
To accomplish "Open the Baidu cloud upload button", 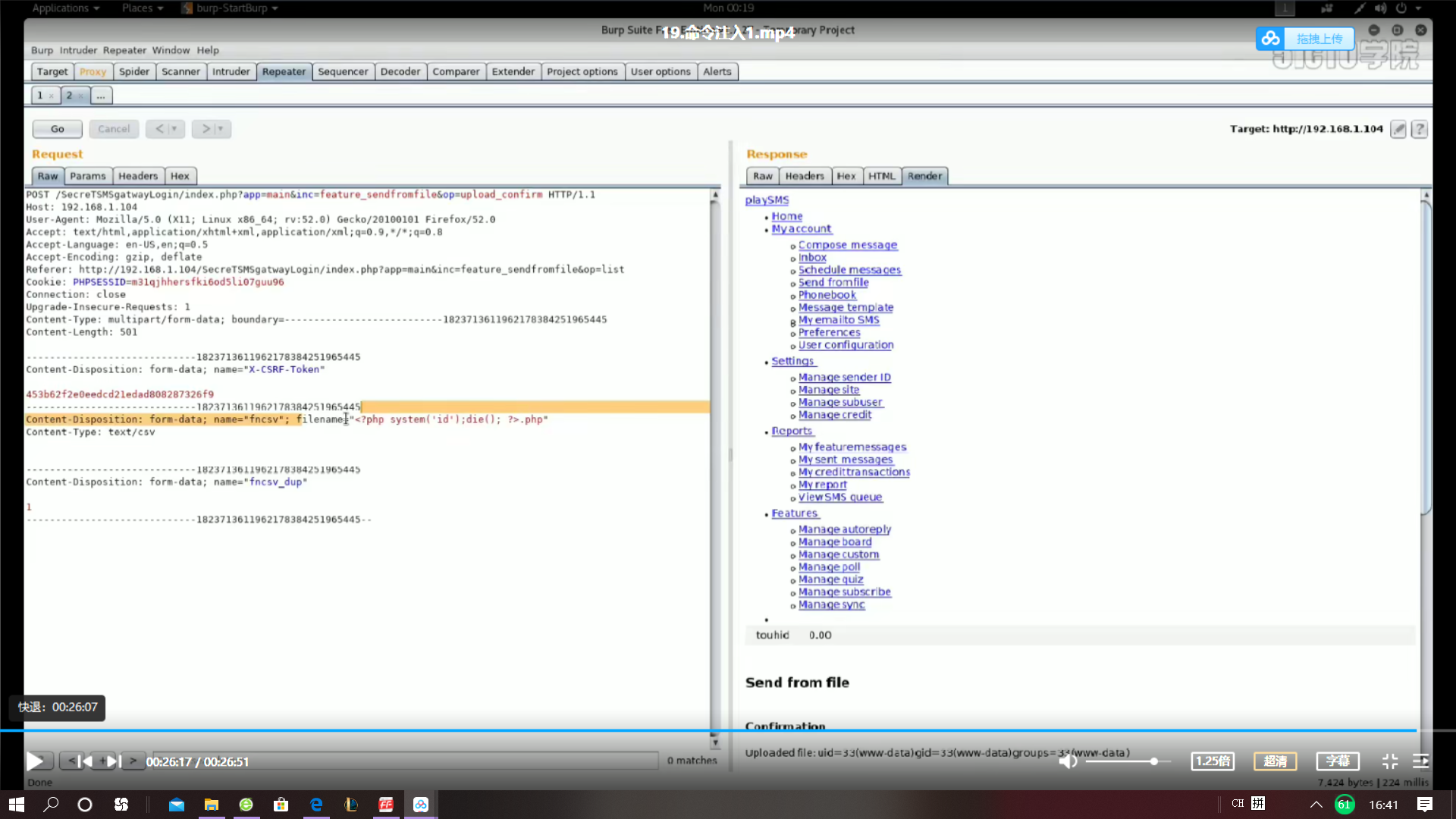I will click(1306, 39).
